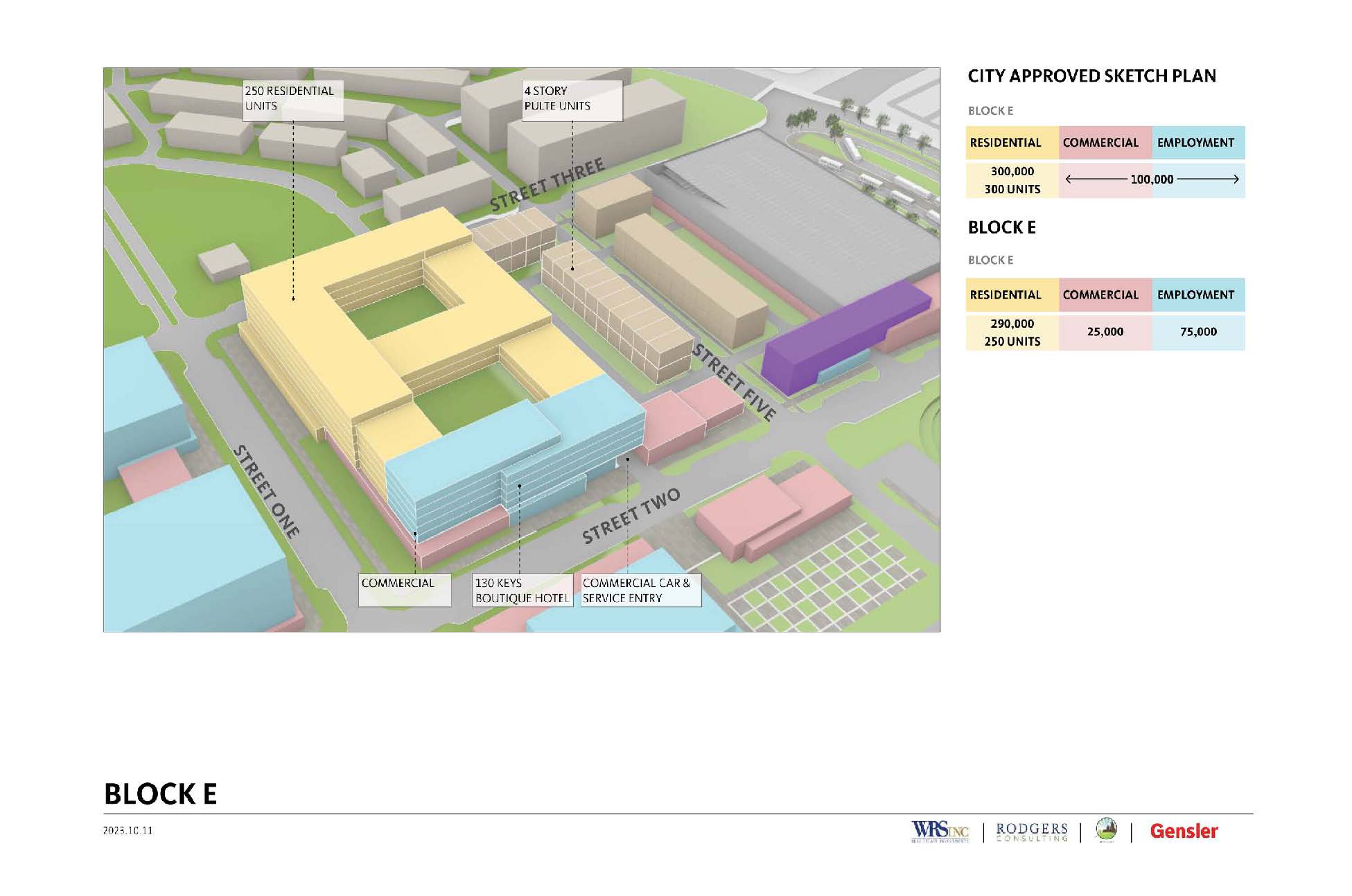1352x896 pixels.
Task: Click the Street Two label on map
Action: click(631, 516)
